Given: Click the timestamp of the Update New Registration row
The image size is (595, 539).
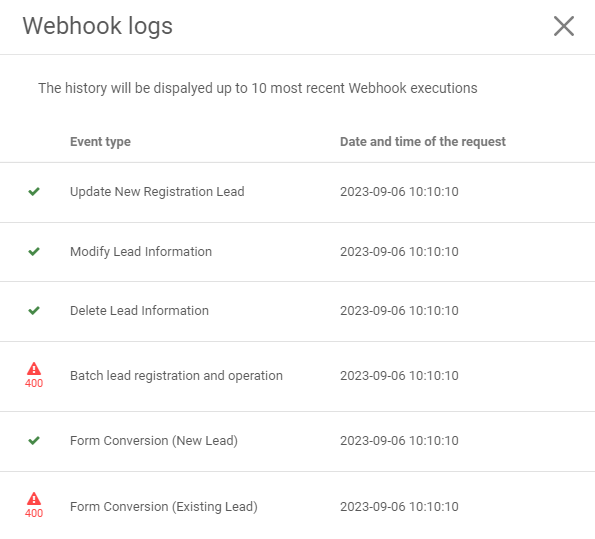Looking at the screenshot, I should point(399,192).
